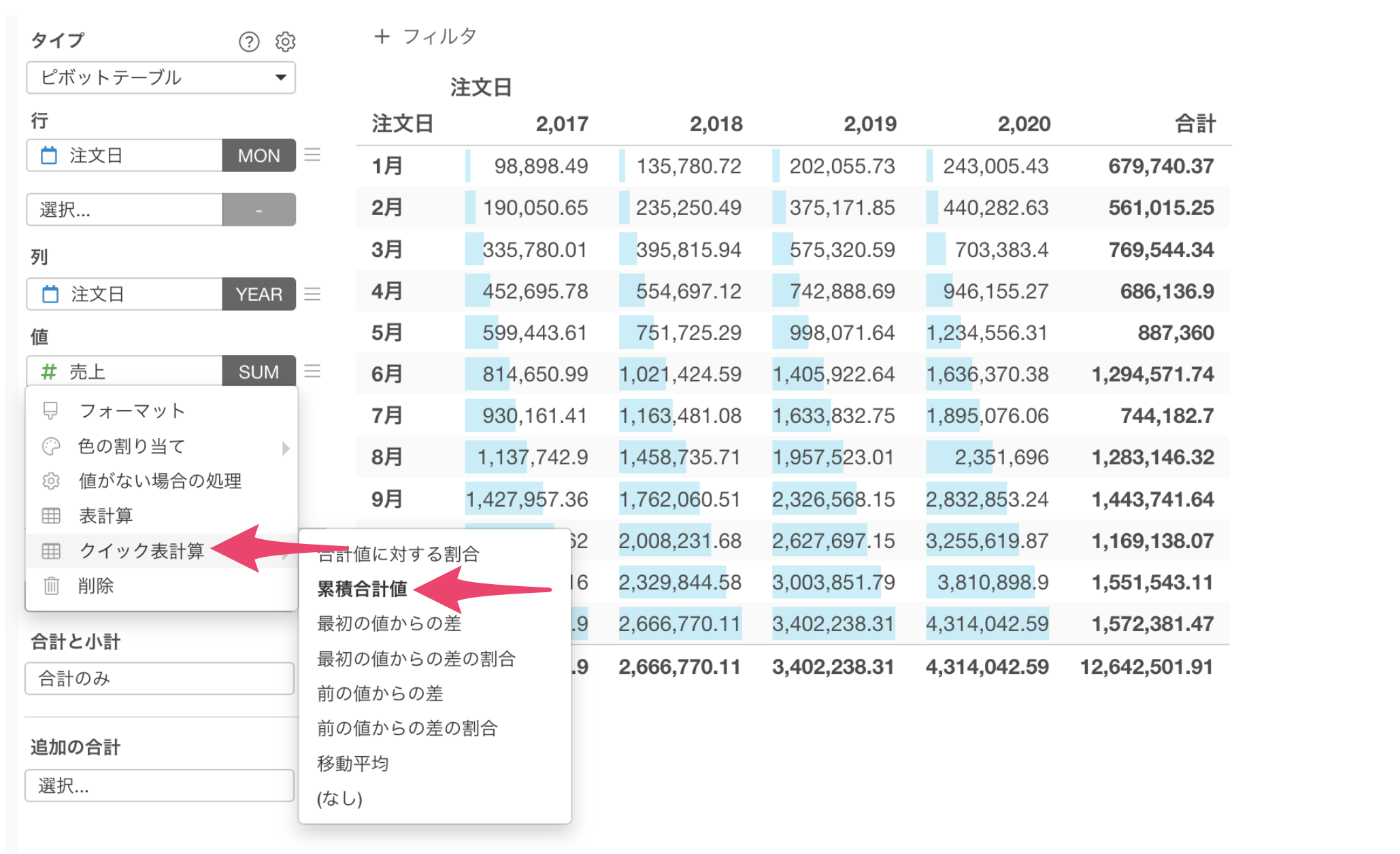Screen dimensions: 1400x854
Task: Click the plus icon to add フィルタ
Action: point(382,36)
